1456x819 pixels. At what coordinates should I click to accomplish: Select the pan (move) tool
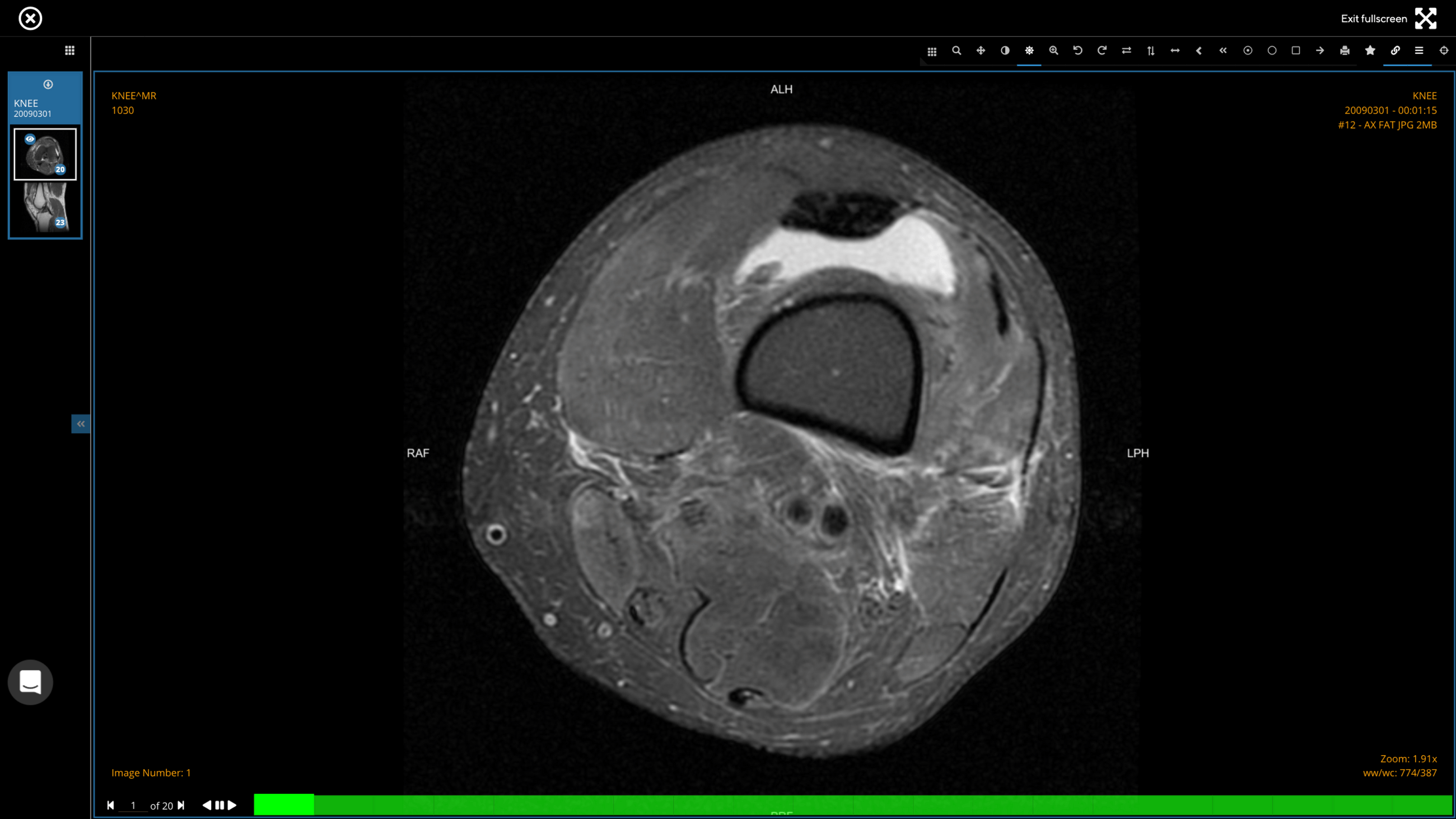pyautogui.click(x=981, y=50)
